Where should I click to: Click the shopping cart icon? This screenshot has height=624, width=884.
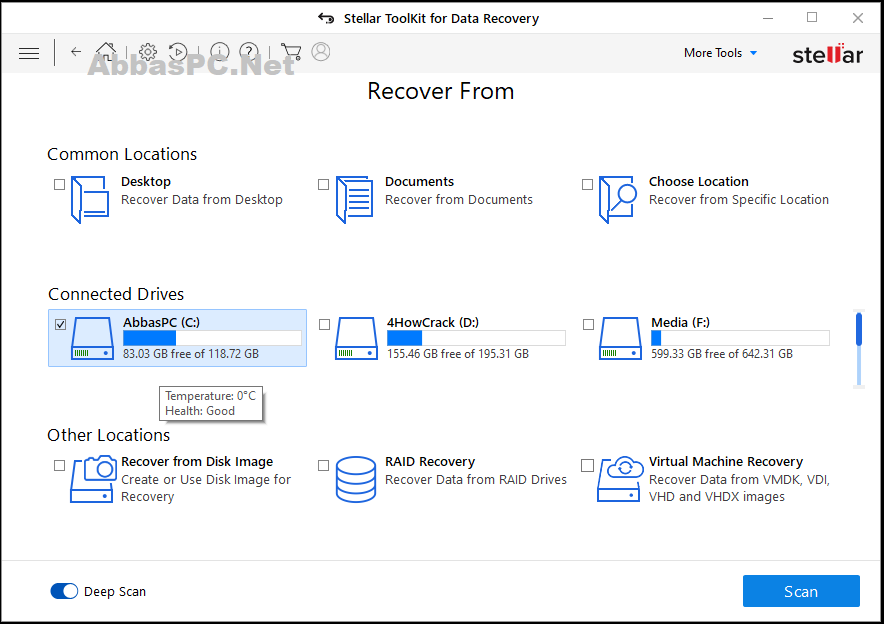click(290, 52)
